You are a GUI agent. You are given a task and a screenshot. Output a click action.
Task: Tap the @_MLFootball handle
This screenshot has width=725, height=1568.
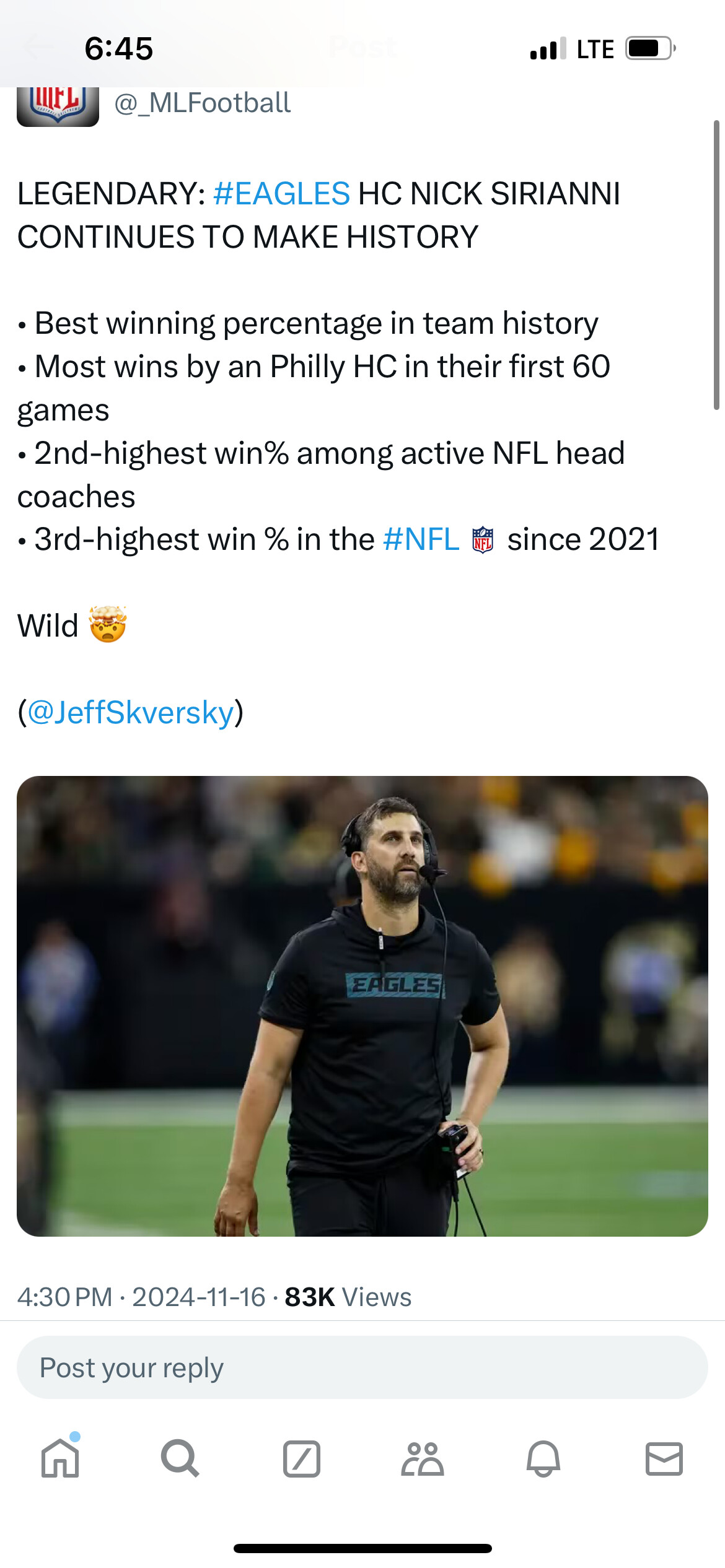[202, 103]
